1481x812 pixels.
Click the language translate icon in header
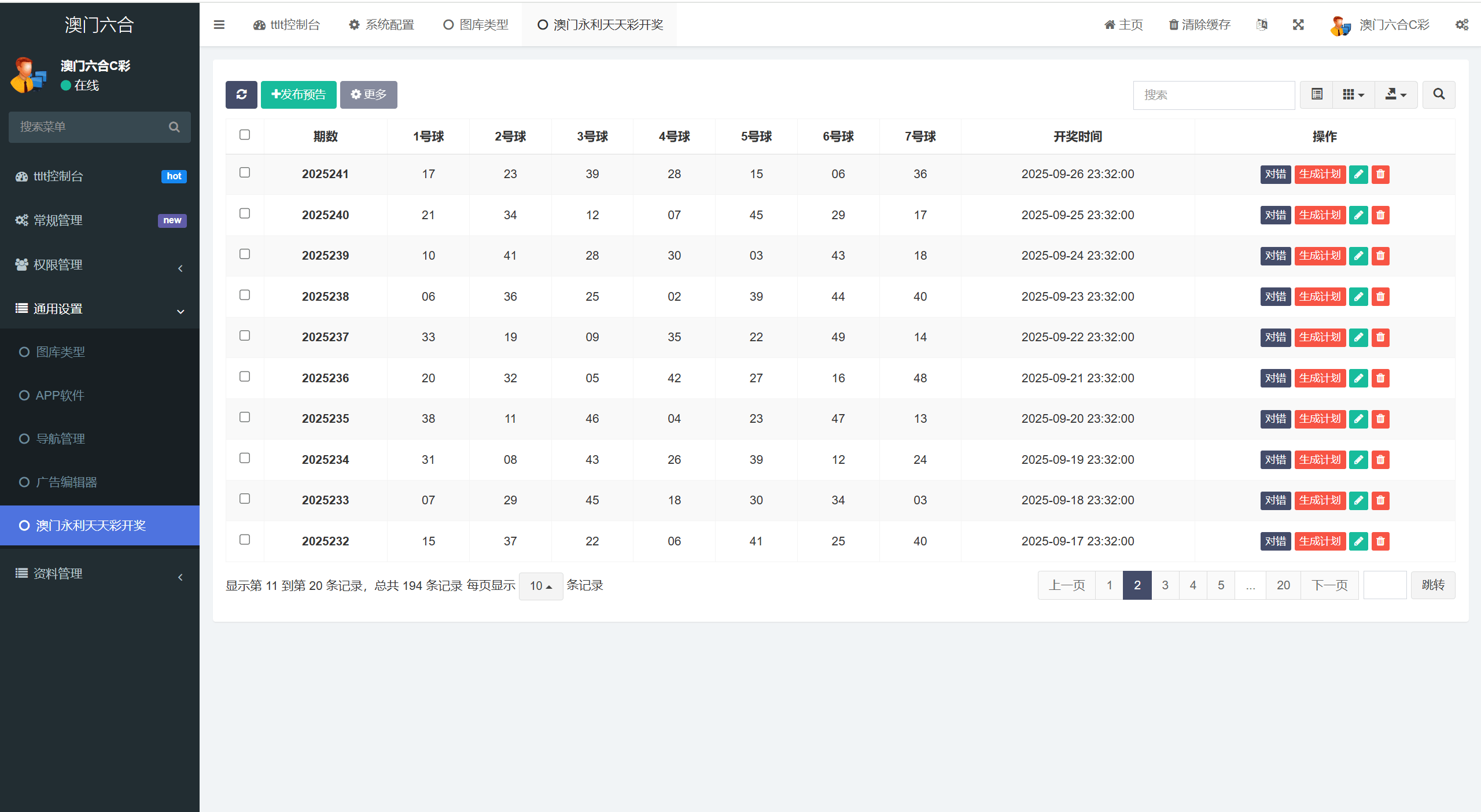click(1262, 25)
